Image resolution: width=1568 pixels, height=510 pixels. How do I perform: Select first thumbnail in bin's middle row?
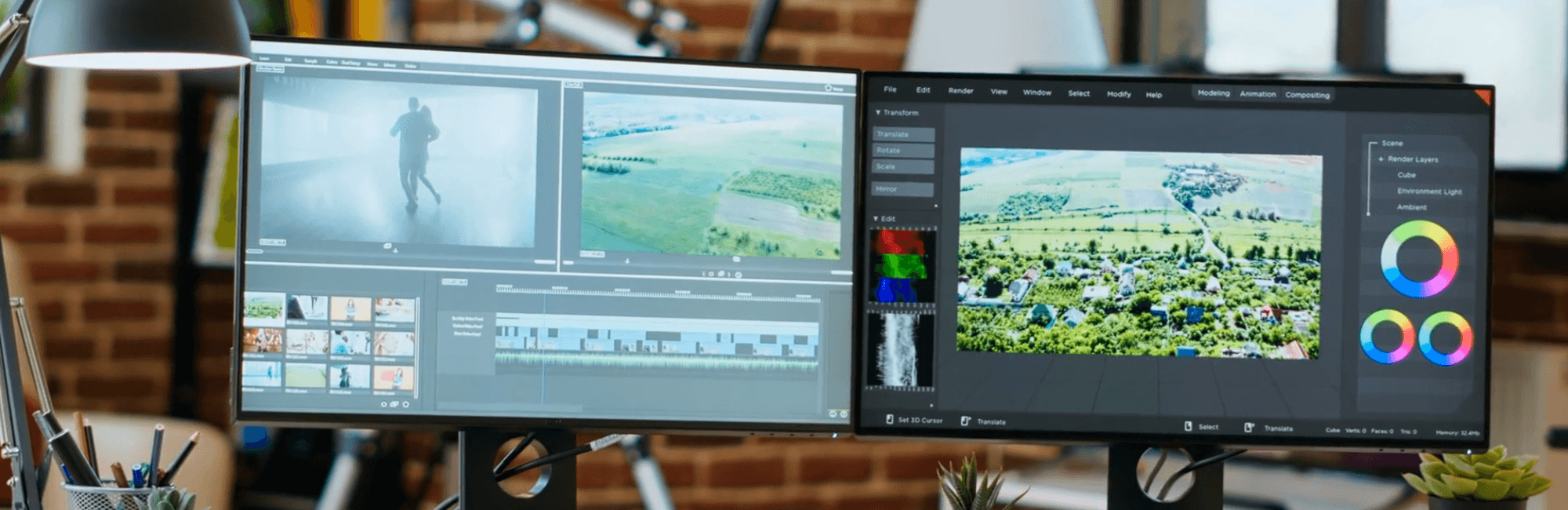[x=263, y=341]
